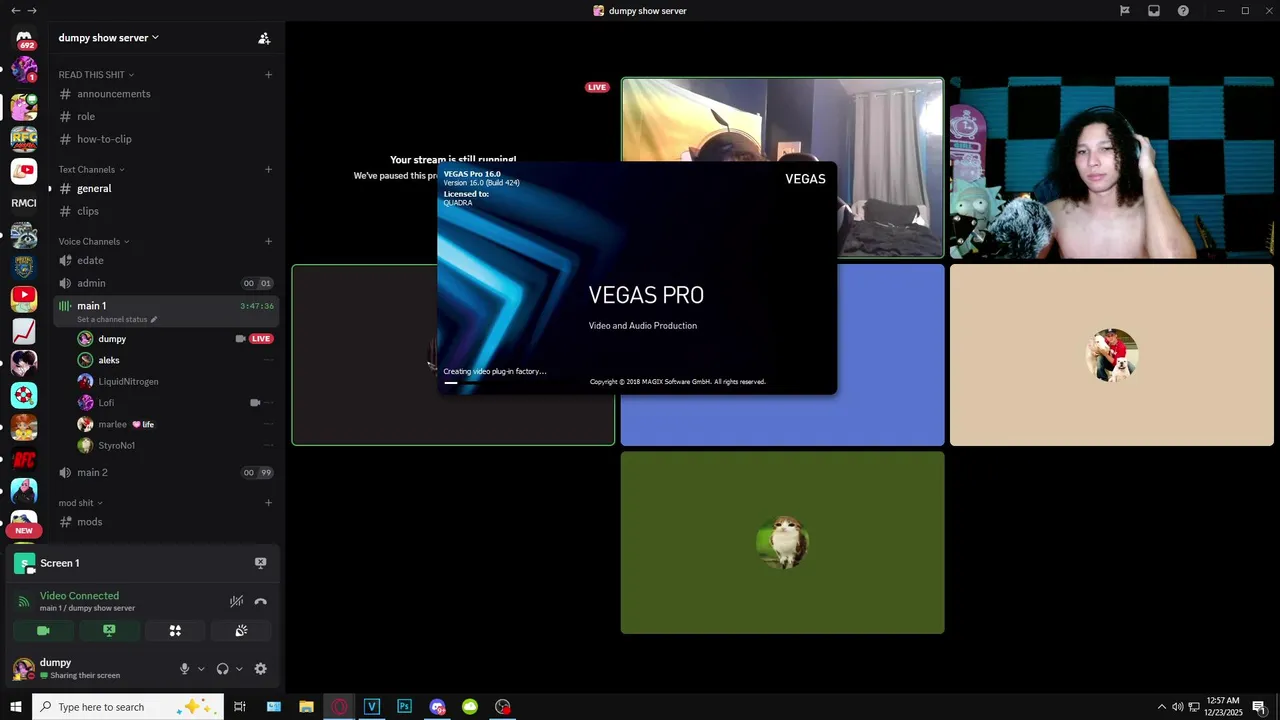Viewport: 1280px width, 720px height.
Task: Select the cat avatar participant tile
Action: [782, 542]
